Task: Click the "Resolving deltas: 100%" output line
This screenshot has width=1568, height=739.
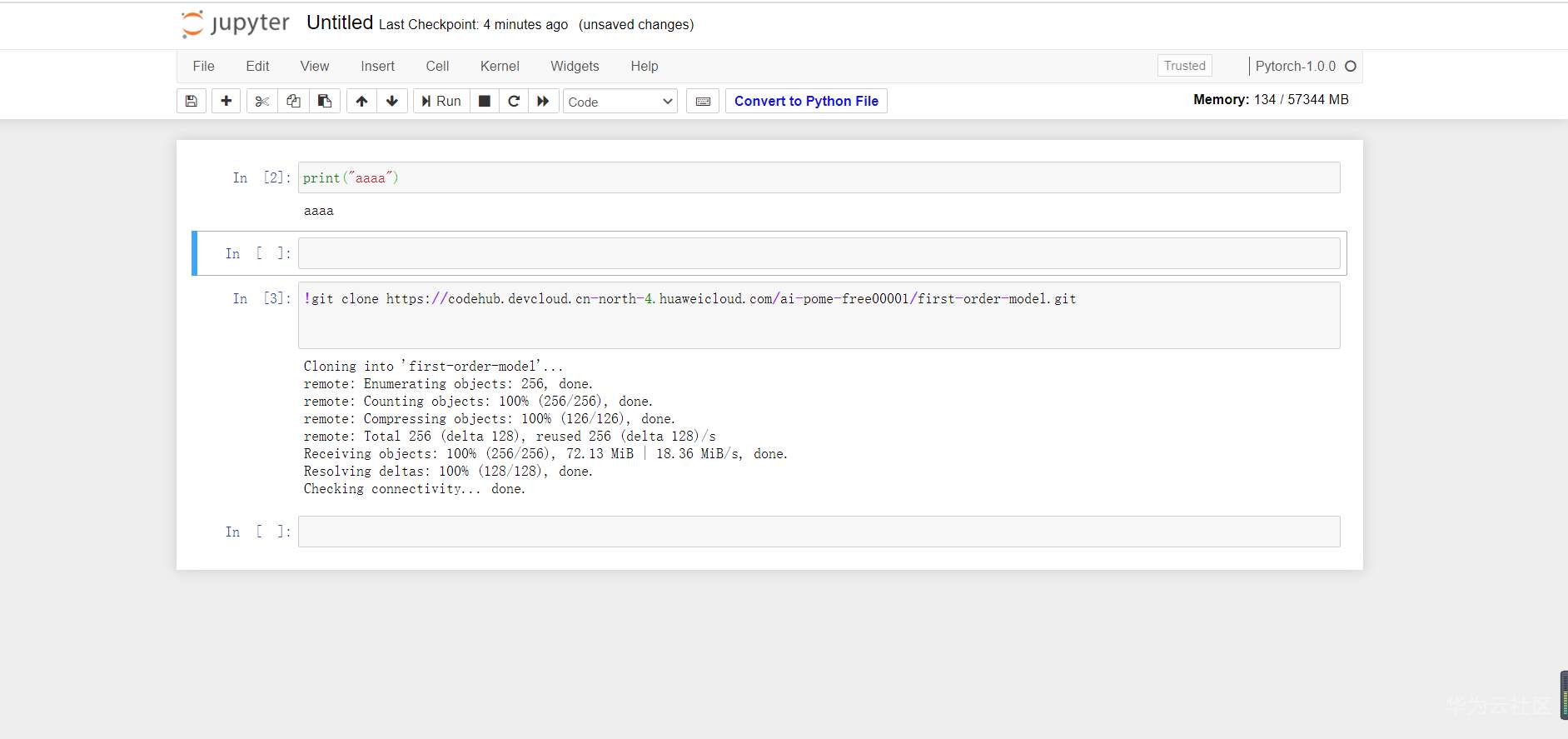Action: (x=448, y=472)
